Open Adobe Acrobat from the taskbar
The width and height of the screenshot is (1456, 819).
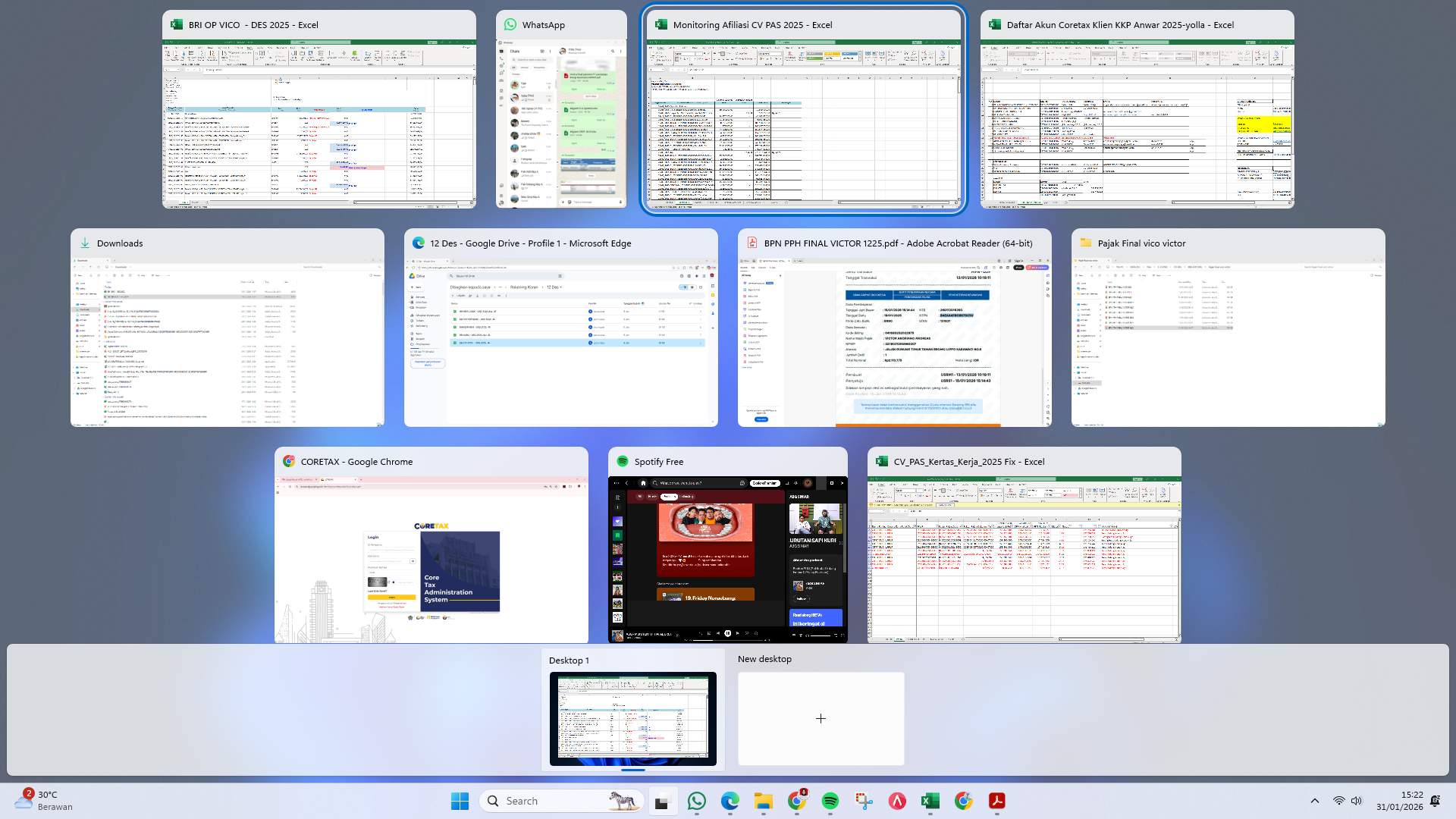996,801
